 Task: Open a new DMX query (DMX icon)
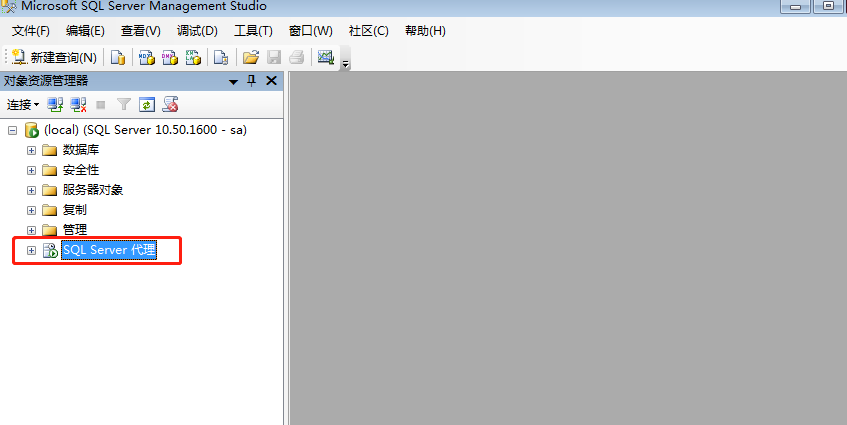[170, 57]
